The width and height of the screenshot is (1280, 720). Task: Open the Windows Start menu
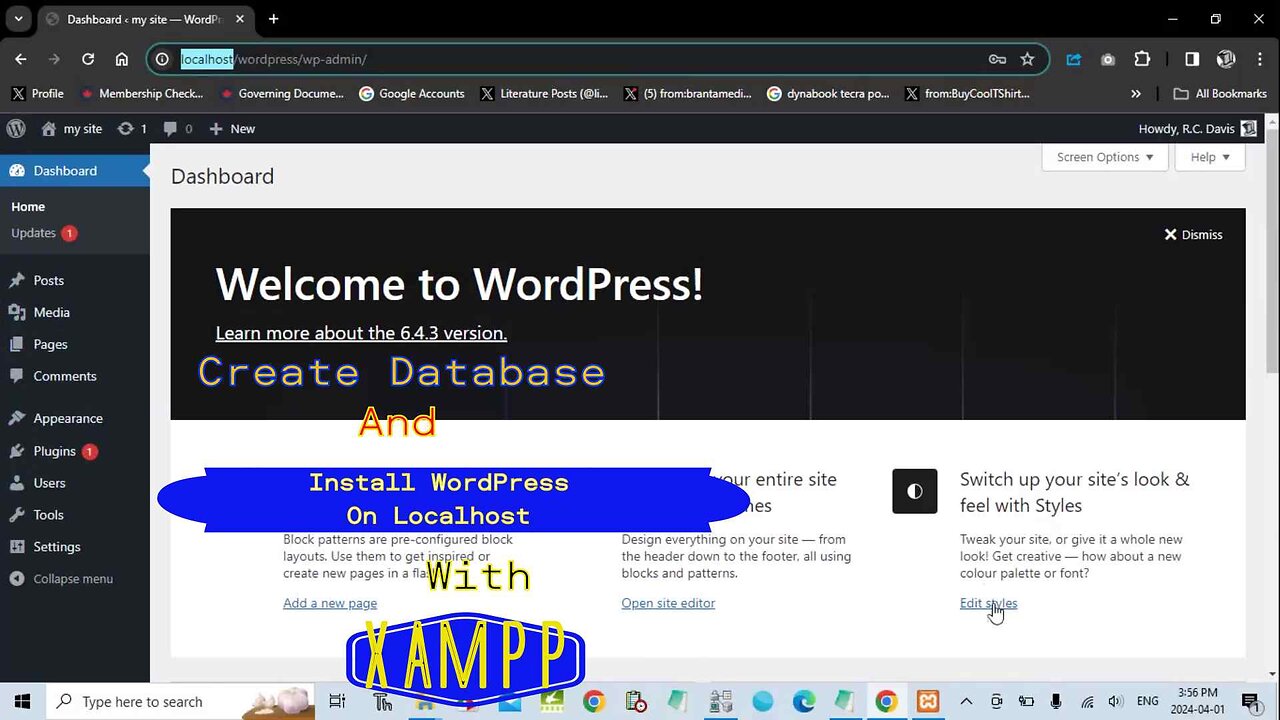pos(23,702)
